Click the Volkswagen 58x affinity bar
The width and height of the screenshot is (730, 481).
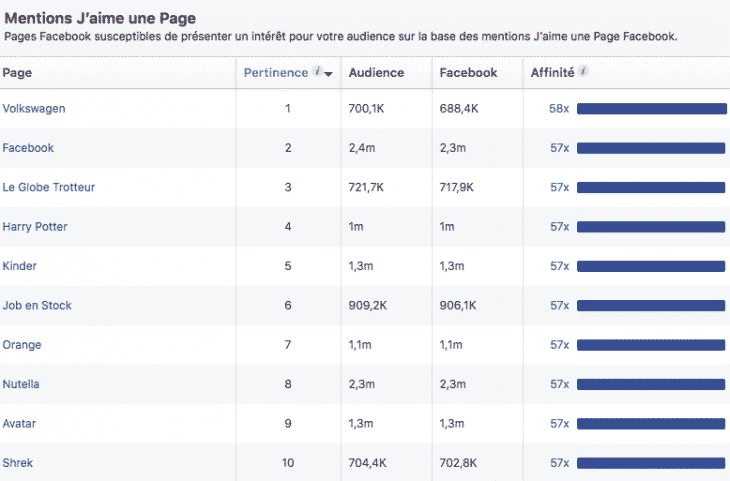651,108
